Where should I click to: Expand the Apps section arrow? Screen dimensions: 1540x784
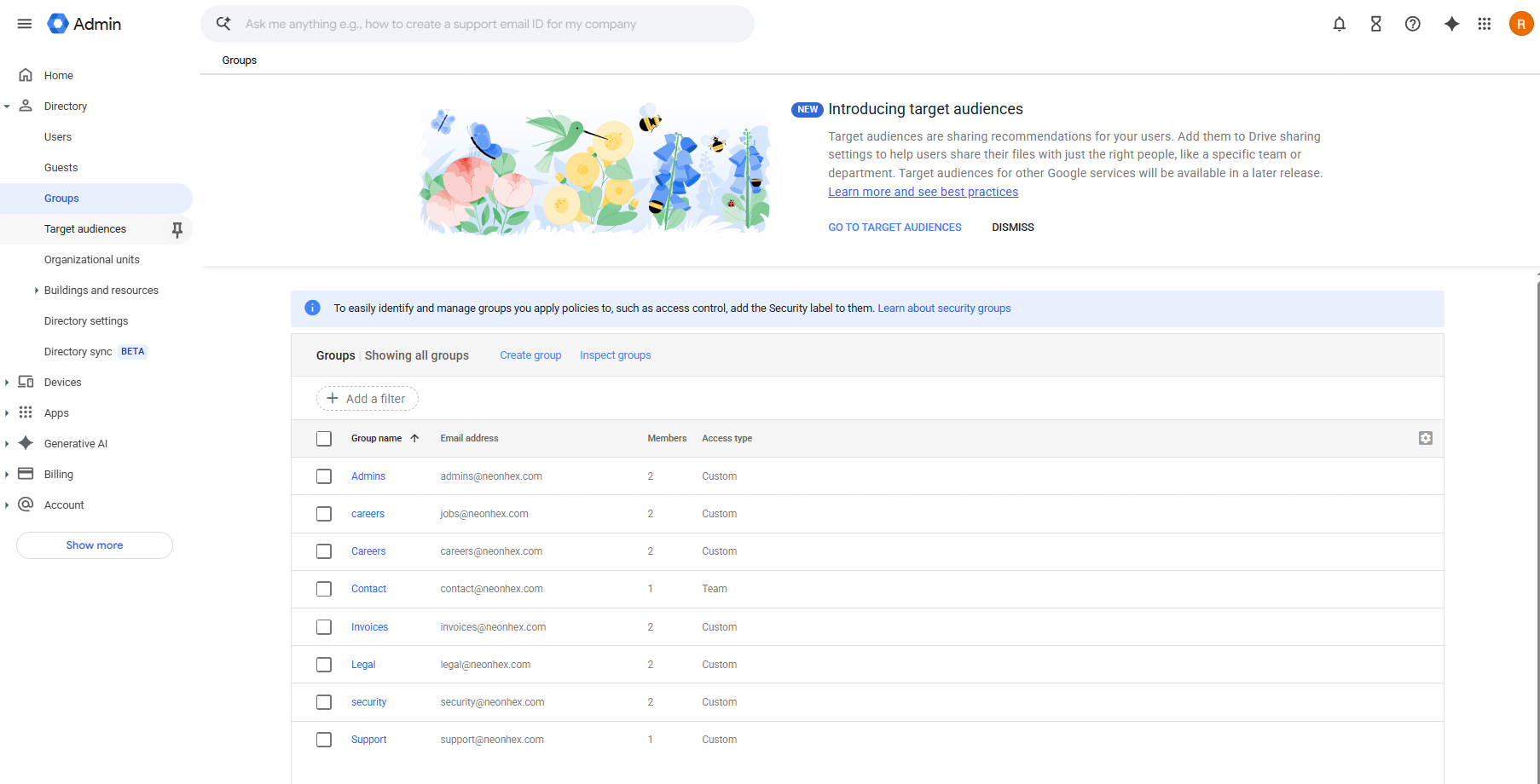pos(7,413)
